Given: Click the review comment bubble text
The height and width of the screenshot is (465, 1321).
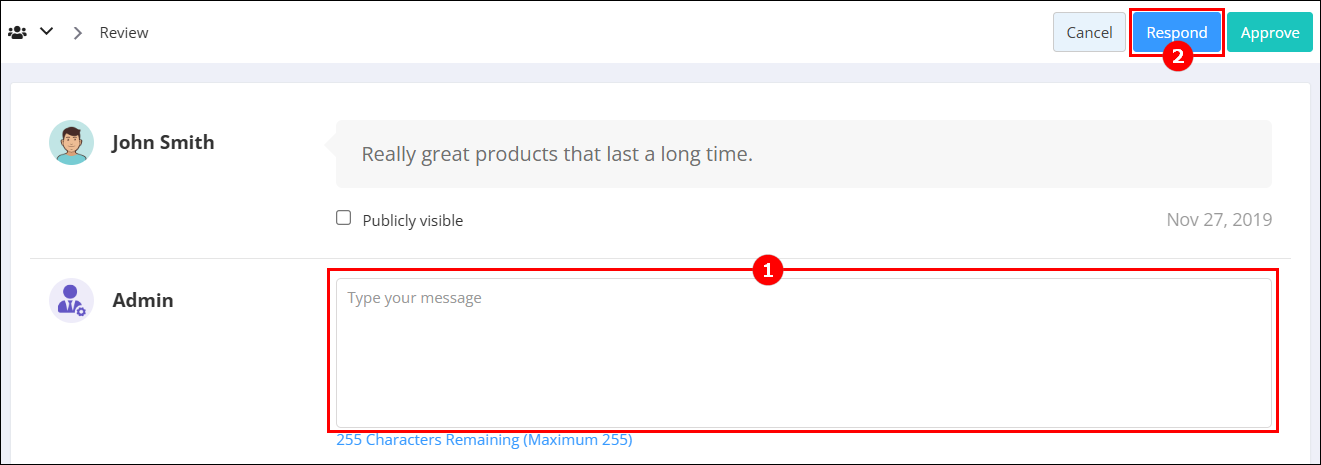Looking at the screenshot, I should tap(556, 154).
